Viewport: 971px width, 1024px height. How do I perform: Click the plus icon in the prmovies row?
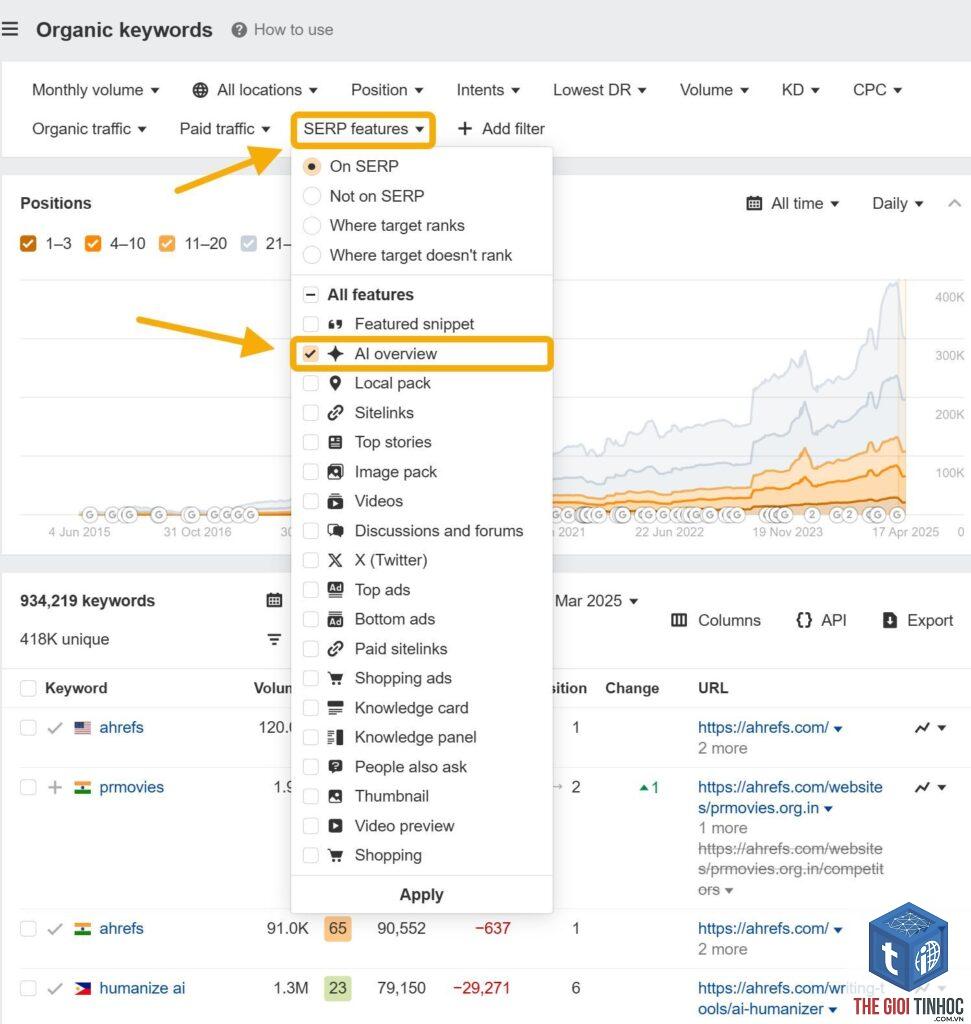tap(56, 788)
